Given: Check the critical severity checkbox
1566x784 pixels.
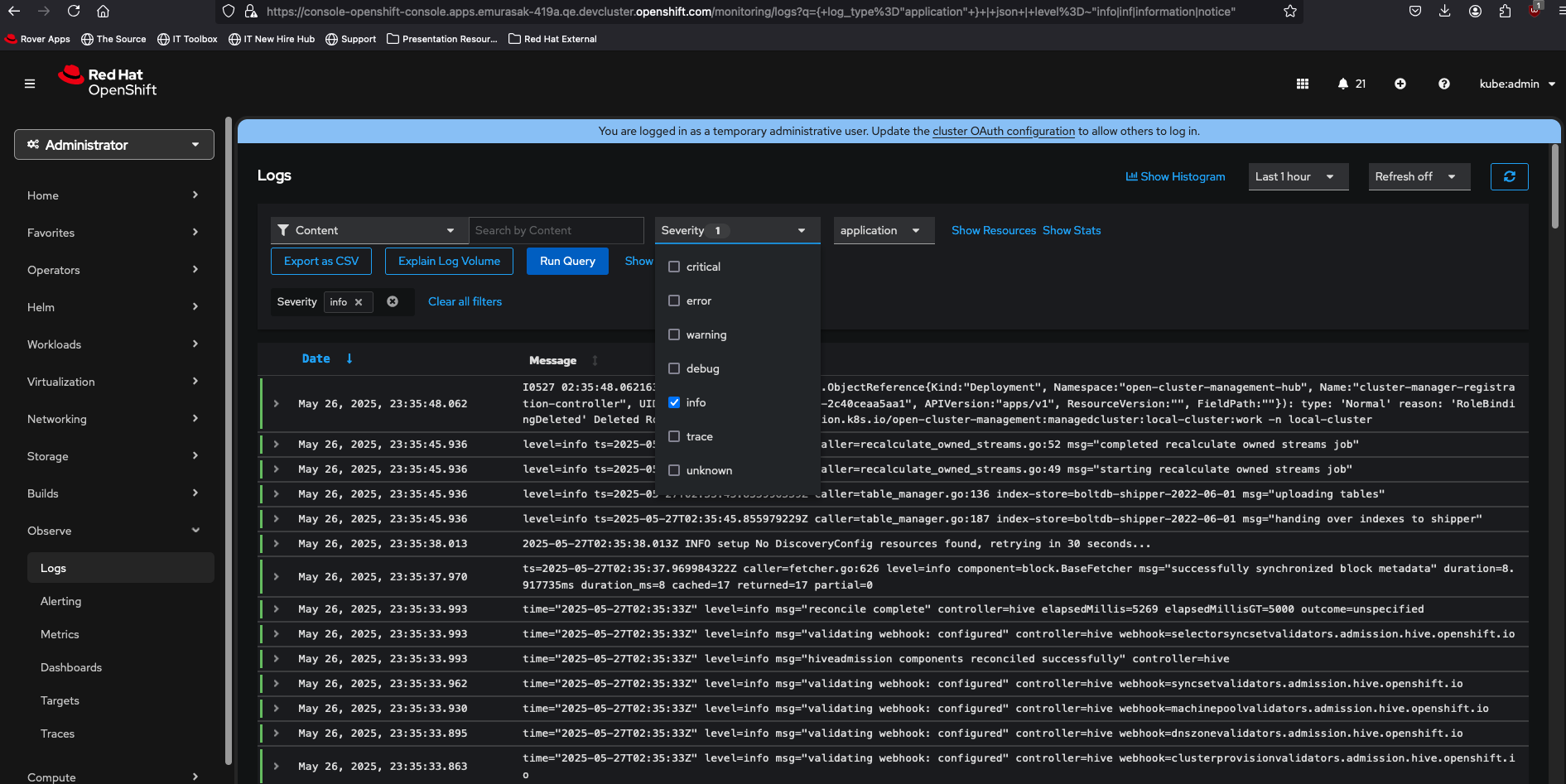Looking at the screenshot, I should pos(674,267).
